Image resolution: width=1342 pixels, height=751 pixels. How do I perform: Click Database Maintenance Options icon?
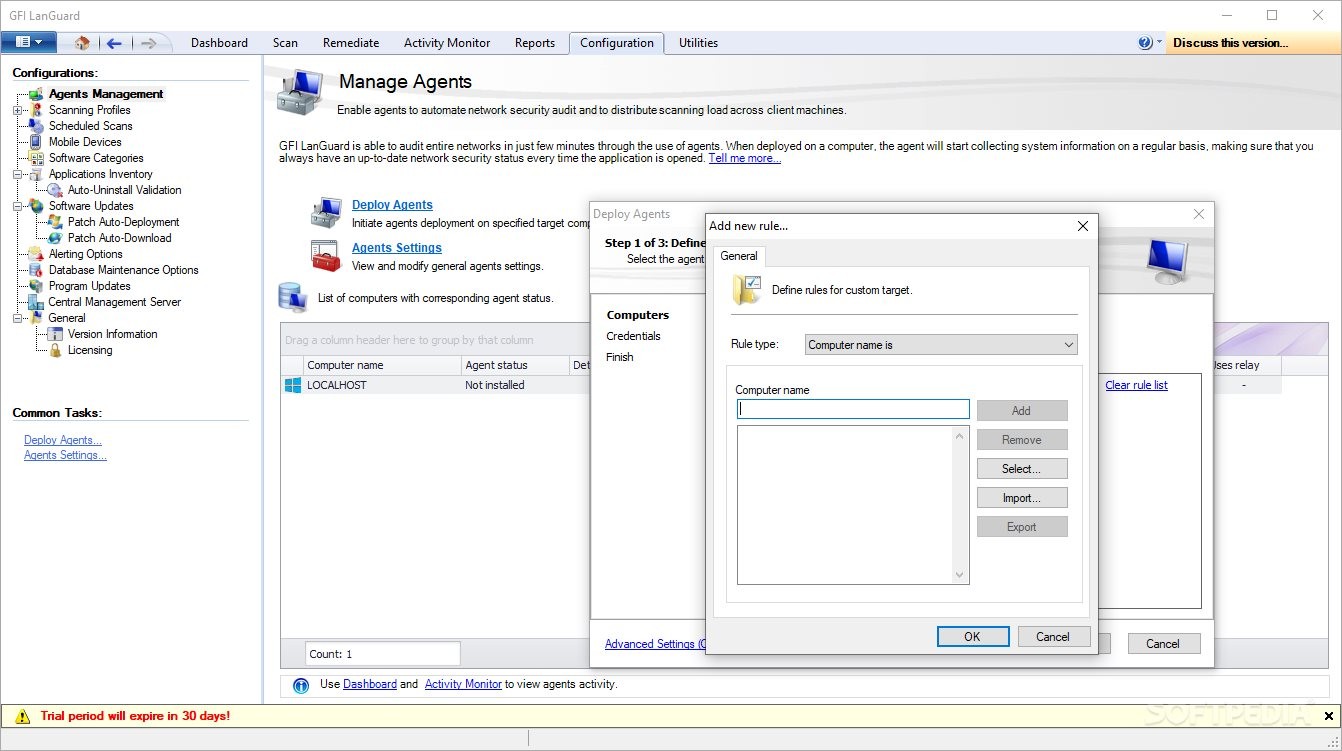[x=36, y=270]
